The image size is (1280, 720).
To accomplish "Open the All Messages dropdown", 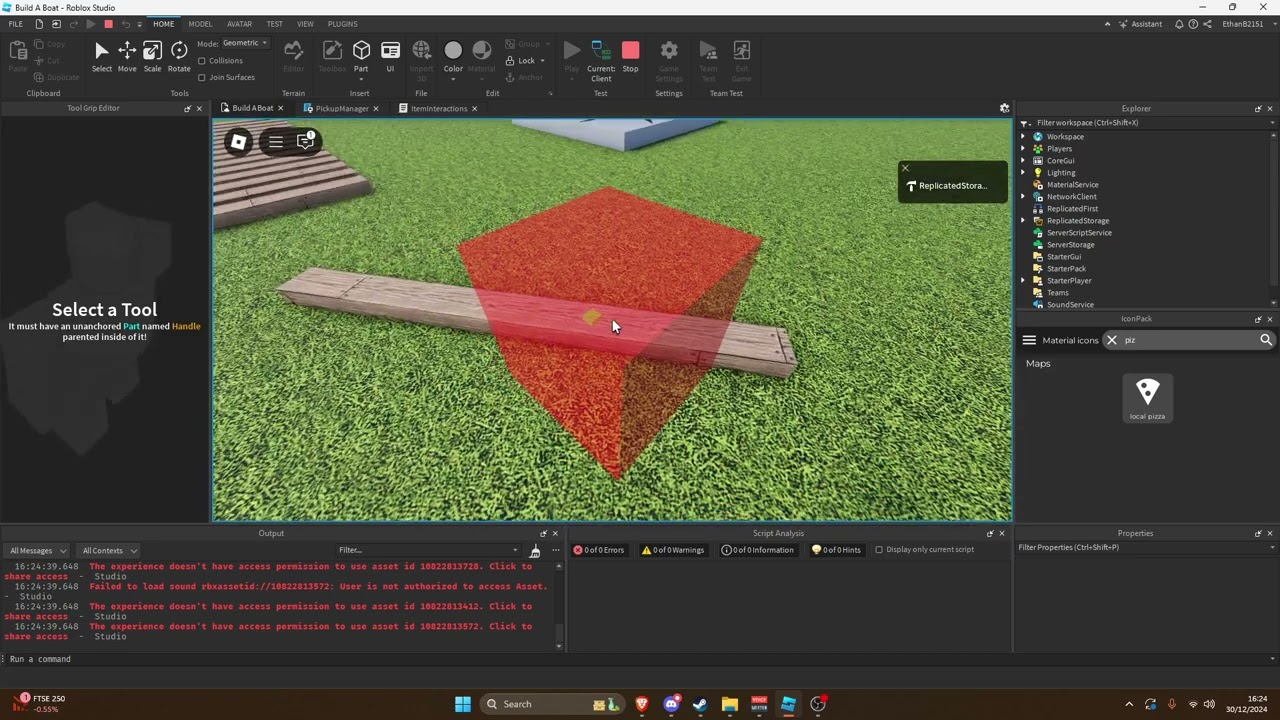I will click(x=37, y=551).
